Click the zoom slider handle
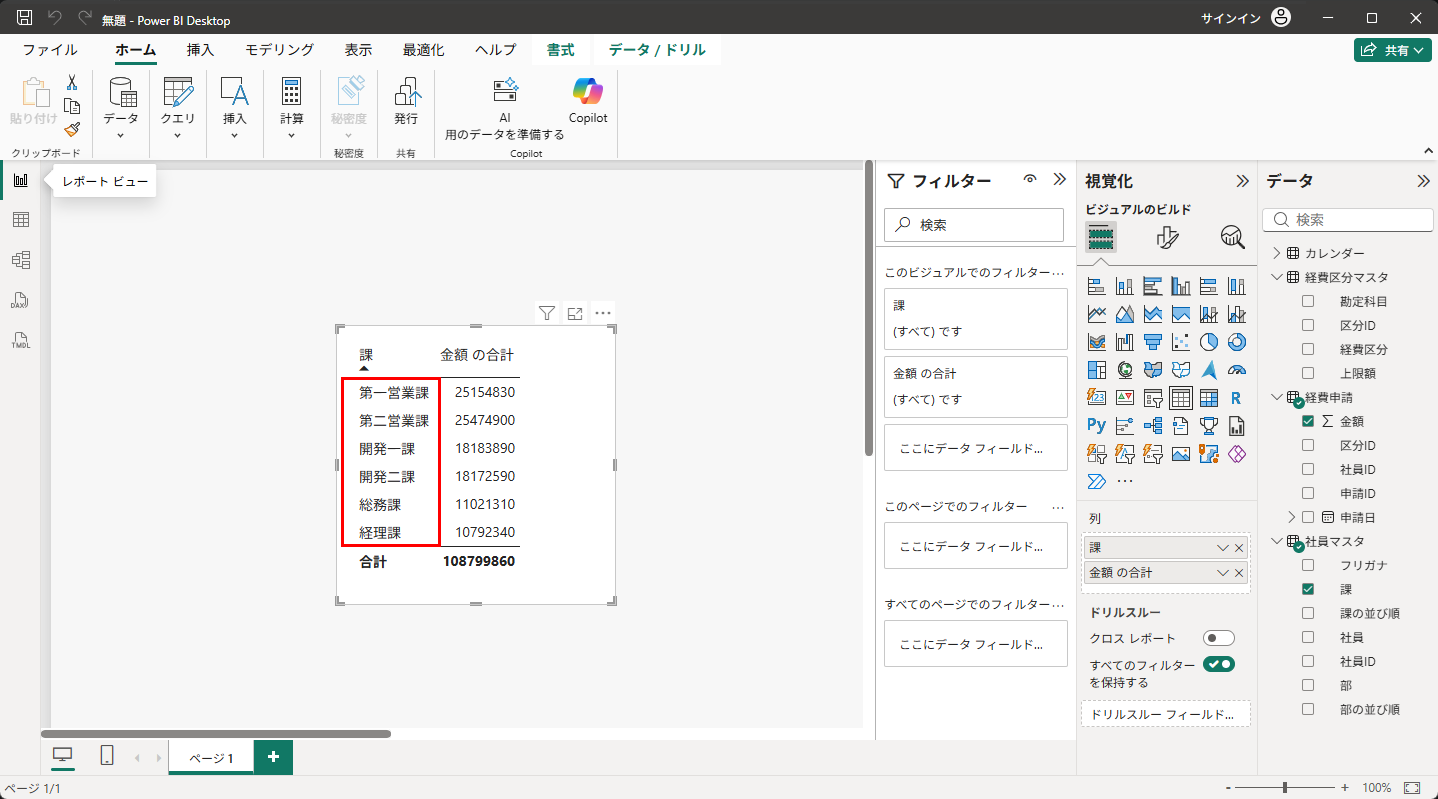This screenshot has height=799, width=1438. tap(1284, 788)
